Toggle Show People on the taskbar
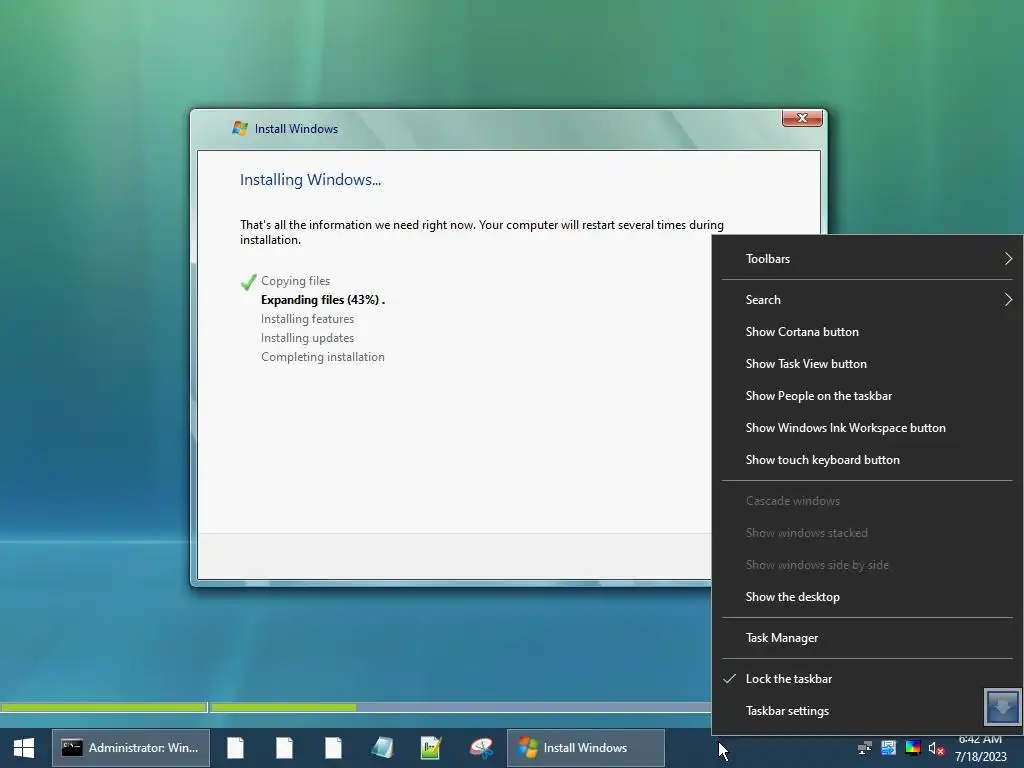 (867, 396)
